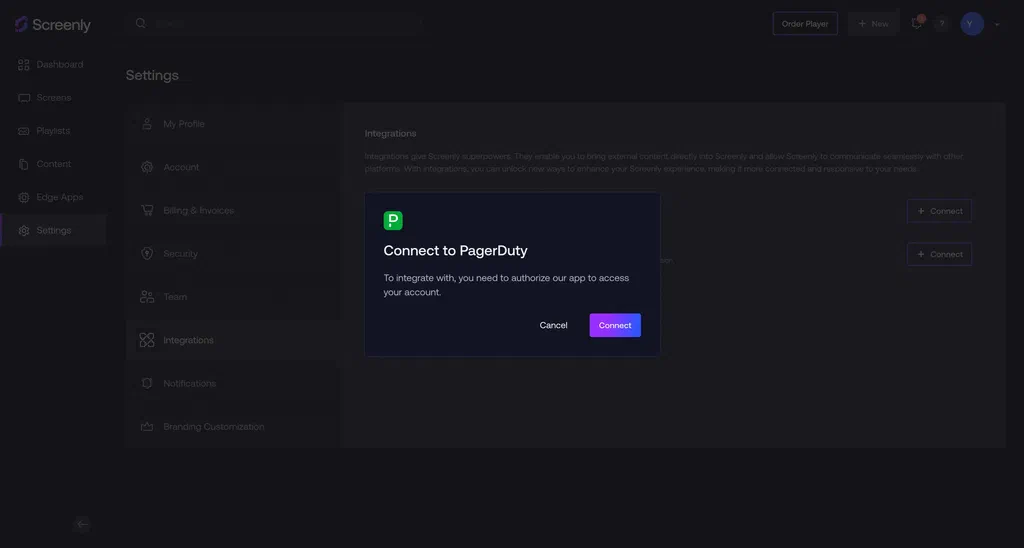Click the Connect button in PagerDuty dialog
This screenshot has height=548, width=1024.
[615, 325]
